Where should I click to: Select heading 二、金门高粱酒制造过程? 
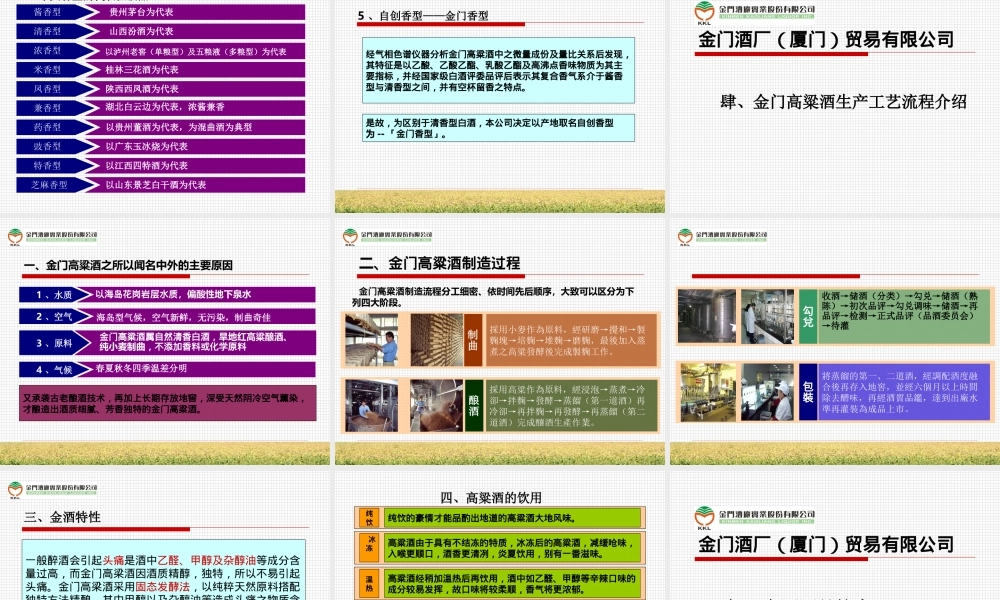point(439,263)
